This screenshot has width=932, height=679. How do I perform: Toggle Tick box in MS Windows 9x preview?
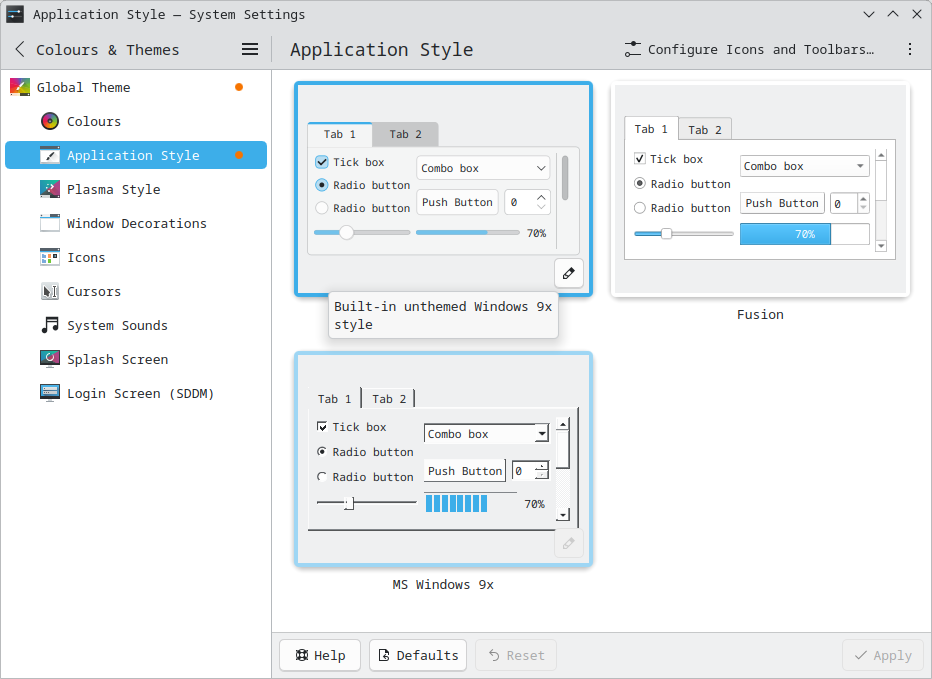tap(322, 427)
